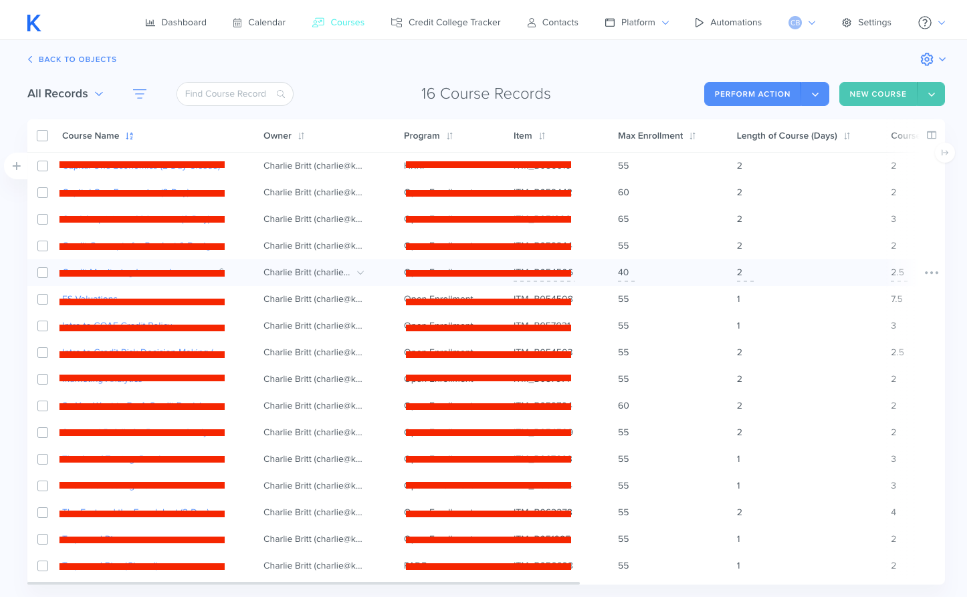Open owner dropdown on highlighted row

pos(360,273)
